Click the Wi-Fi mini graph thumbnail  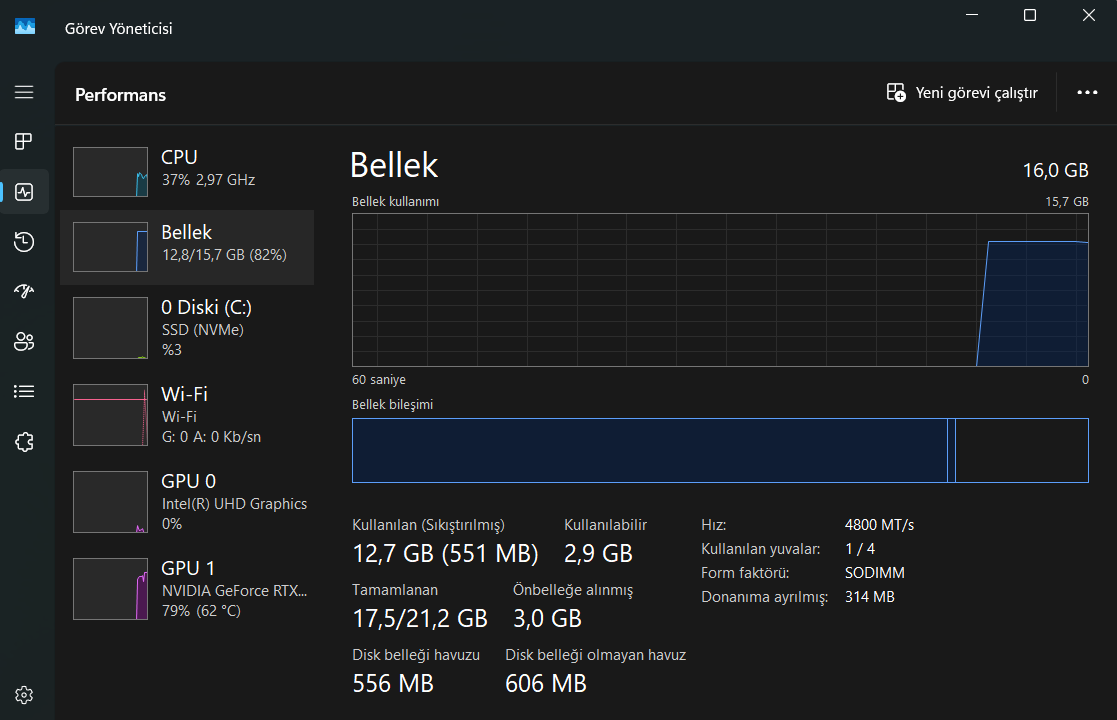click(x=110, y=415)
